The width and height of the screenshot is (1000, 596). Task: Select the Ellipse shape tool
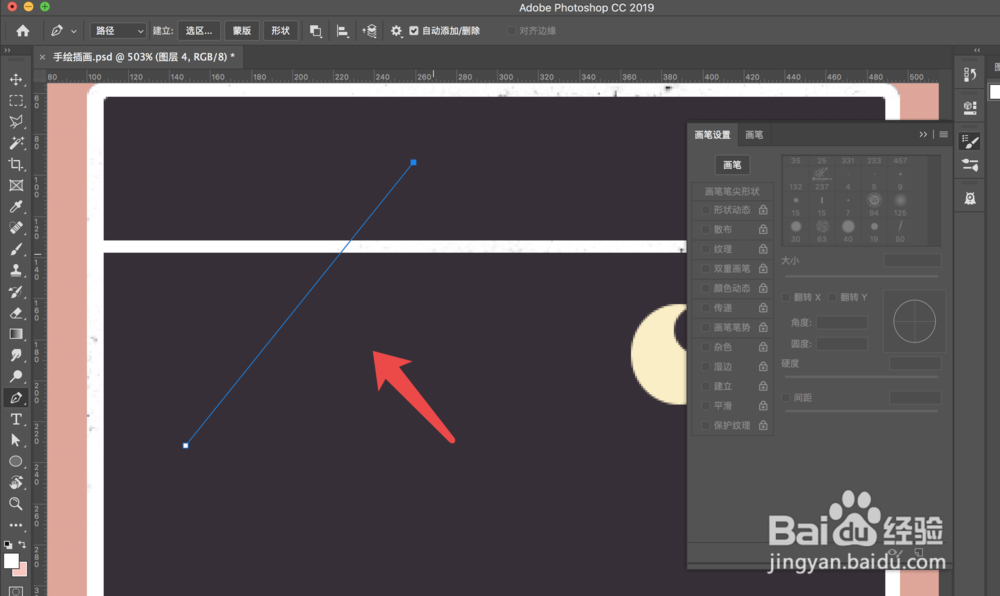16,461
